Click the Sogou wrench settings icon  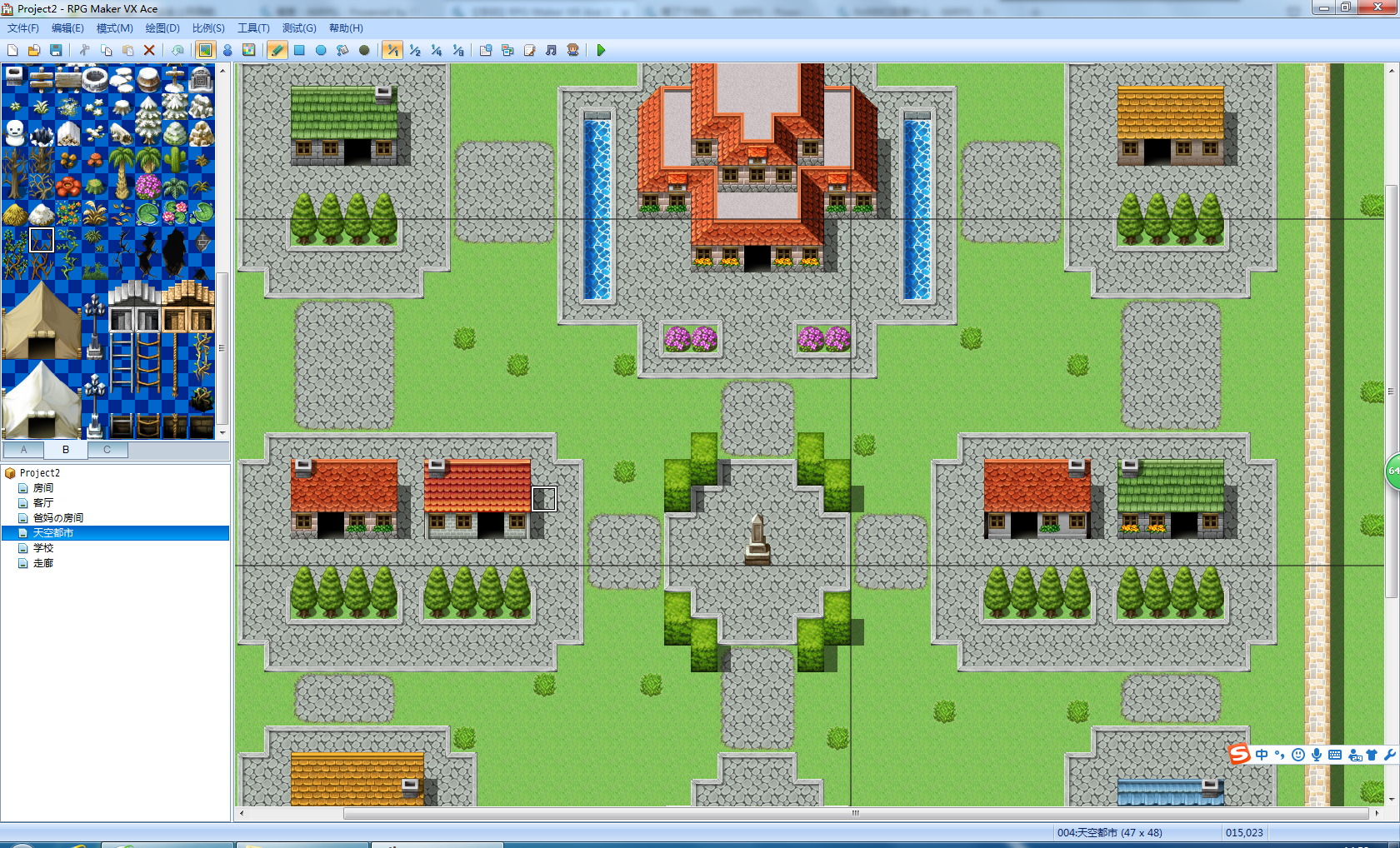click(x=1389, y=755)
